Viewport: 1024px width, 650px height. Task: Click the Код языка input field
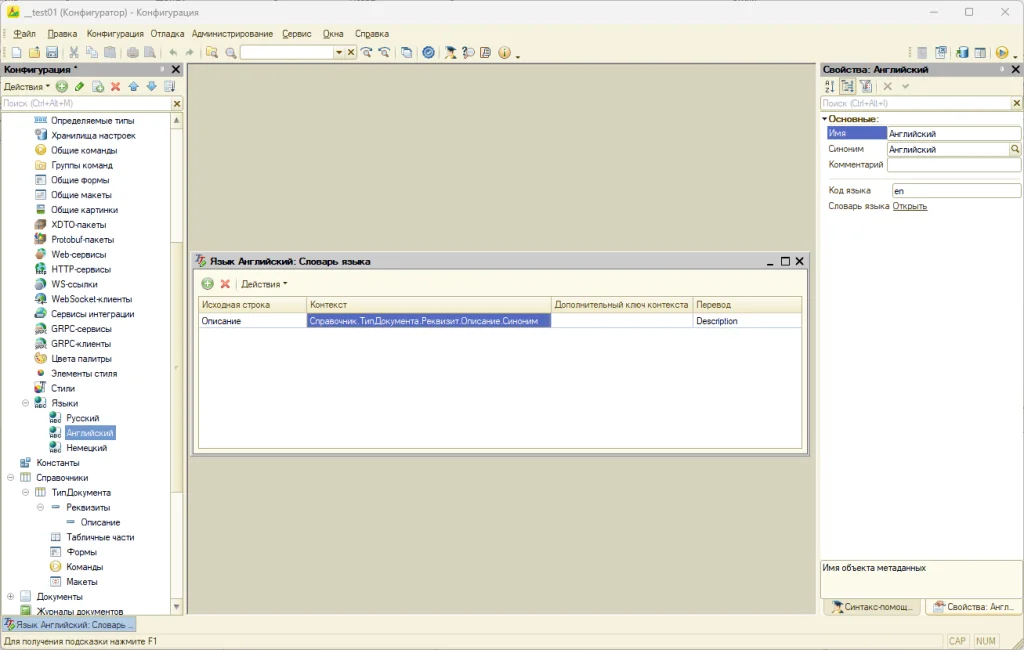(955, 191)
